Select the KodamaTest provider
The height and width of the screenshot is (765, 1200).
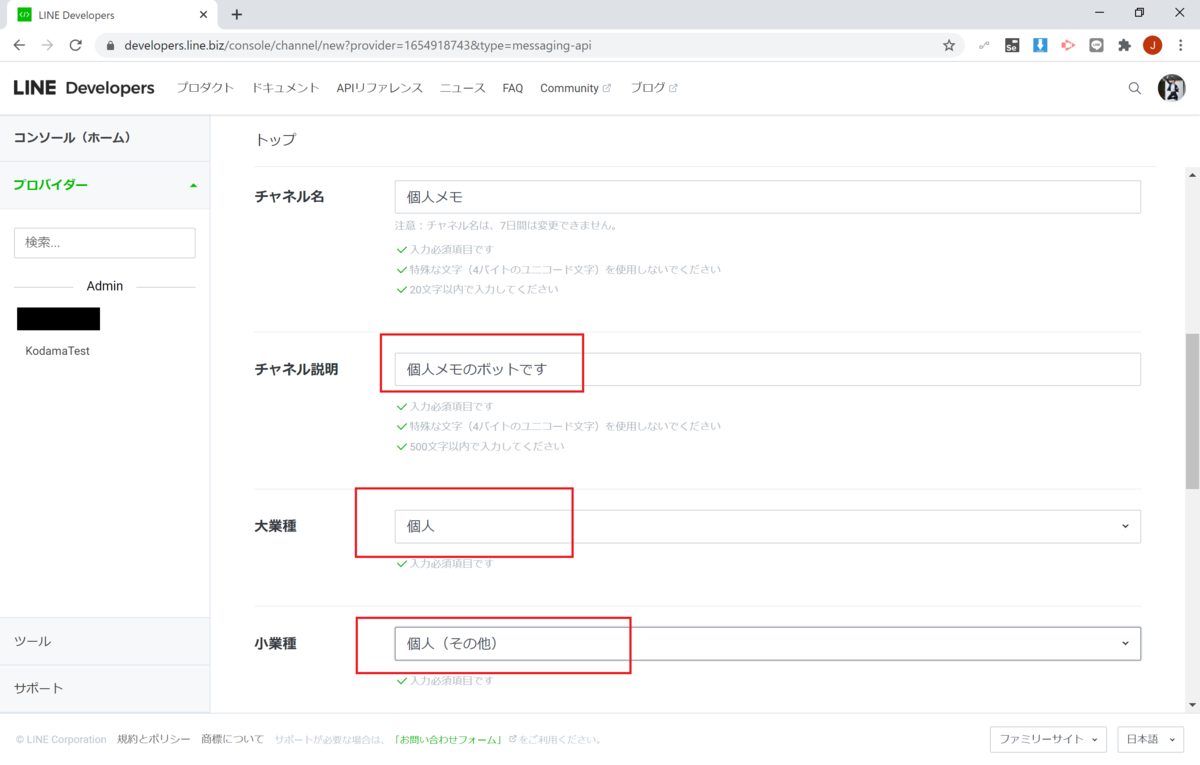pos(58,351)
